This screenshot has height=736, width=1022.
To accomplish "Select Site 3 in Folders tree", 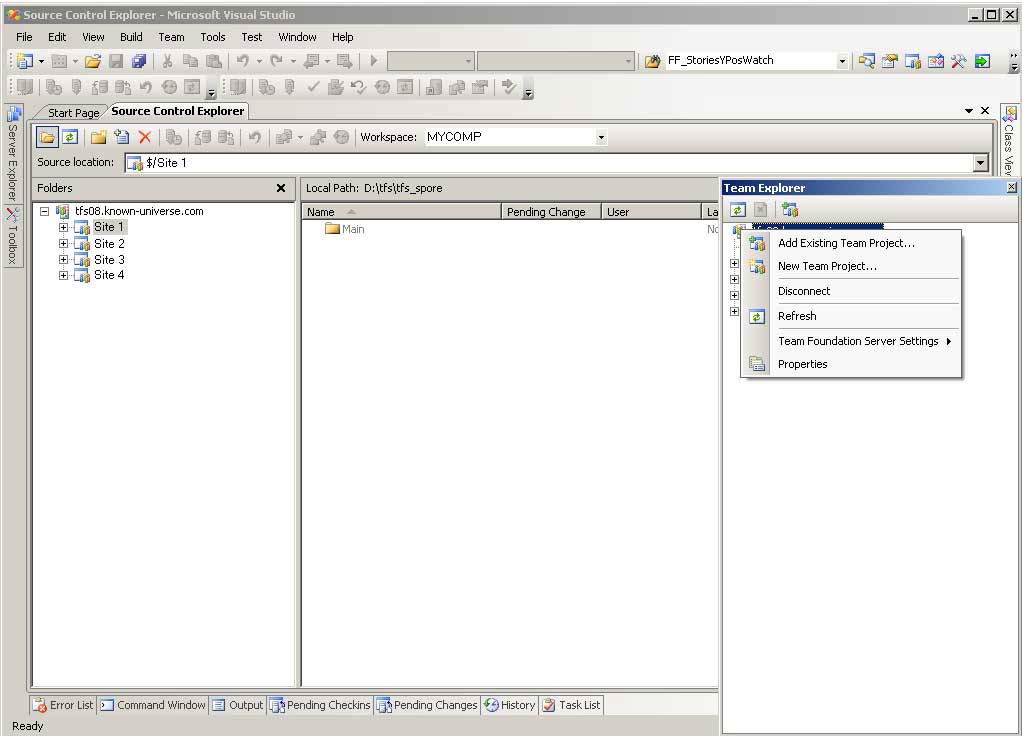I will click(109, 259).
